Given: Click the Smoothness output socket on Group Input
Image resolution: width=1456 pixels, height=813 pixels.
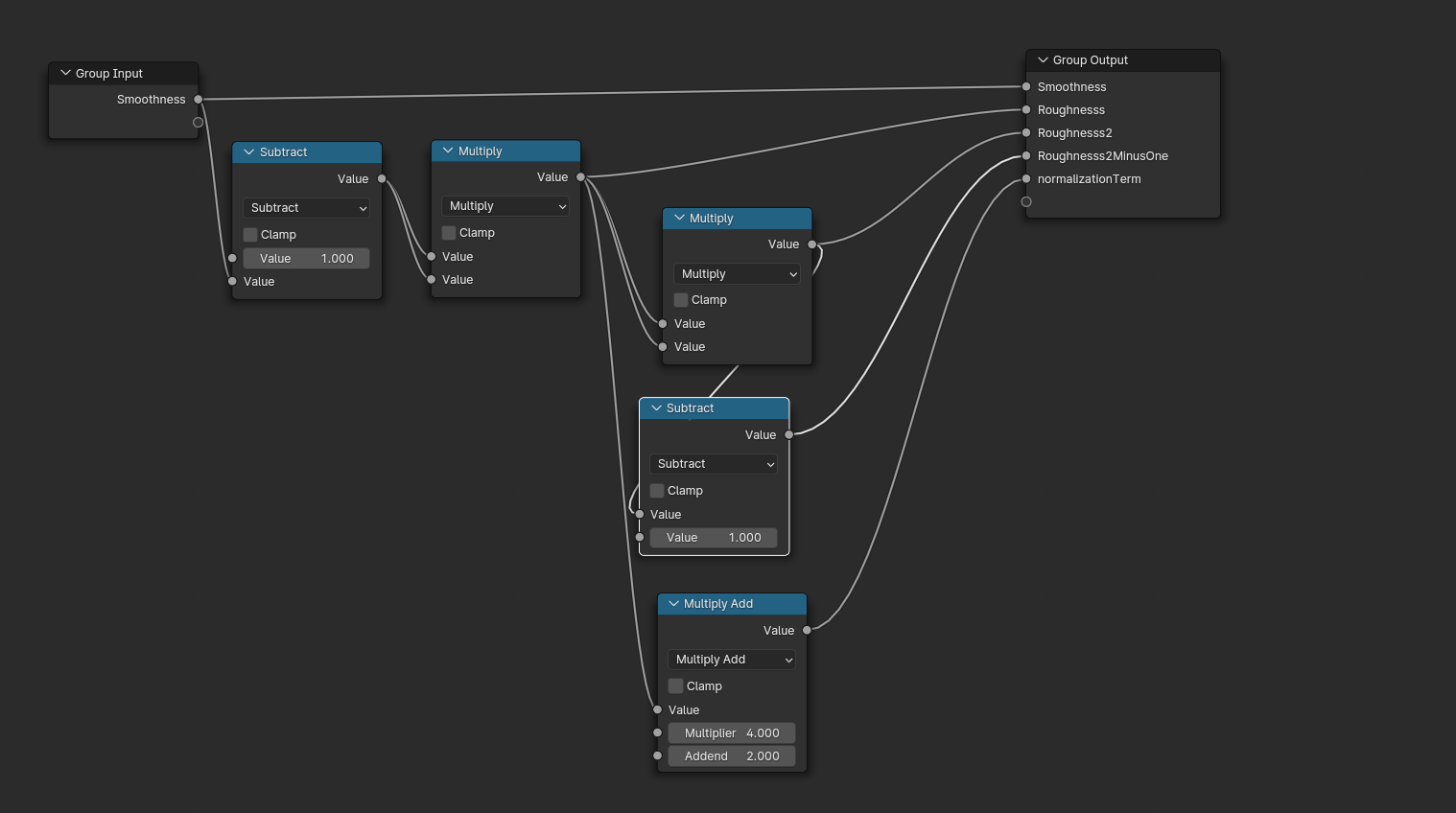Looking at the screenshot, I should point(199,100).
